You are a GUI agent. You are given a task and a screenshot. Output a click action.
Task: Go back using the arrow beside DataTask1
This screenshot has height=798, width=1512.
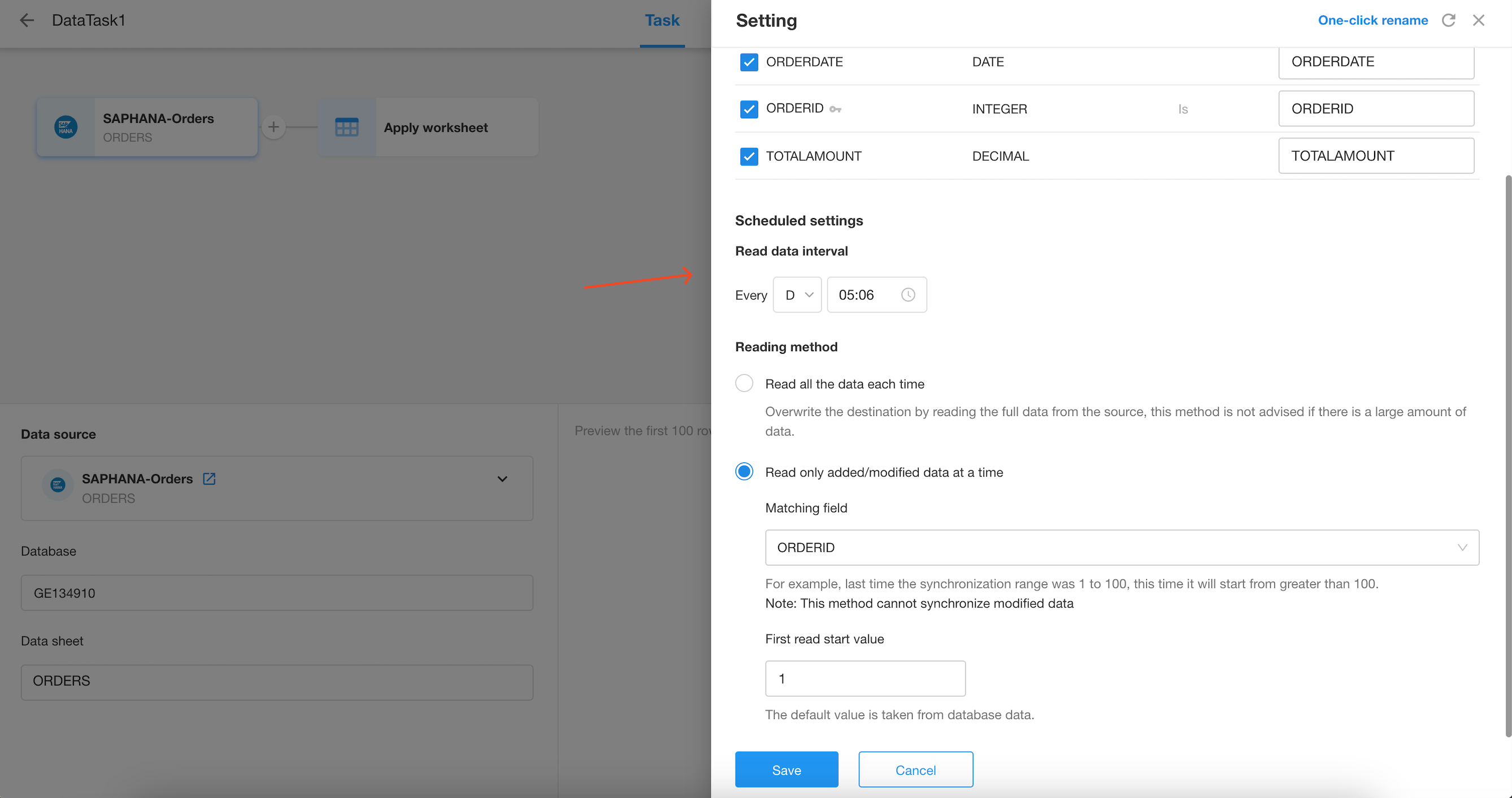click(x=27, y=20)
